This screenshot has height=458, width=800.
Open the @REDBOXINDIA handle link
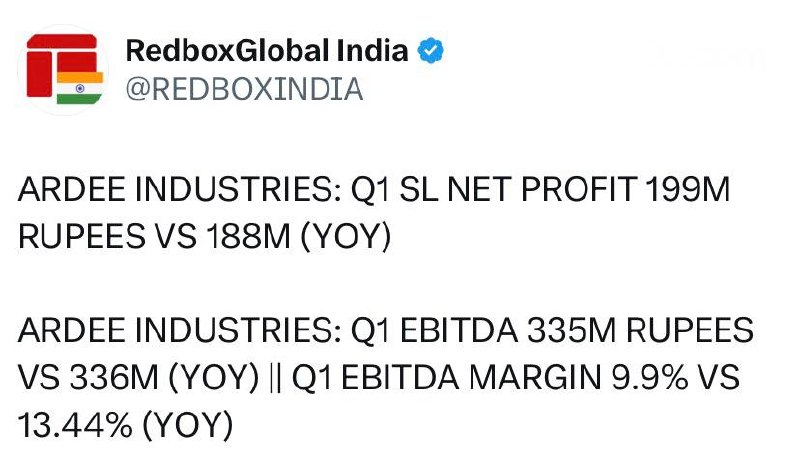(244, 89)
